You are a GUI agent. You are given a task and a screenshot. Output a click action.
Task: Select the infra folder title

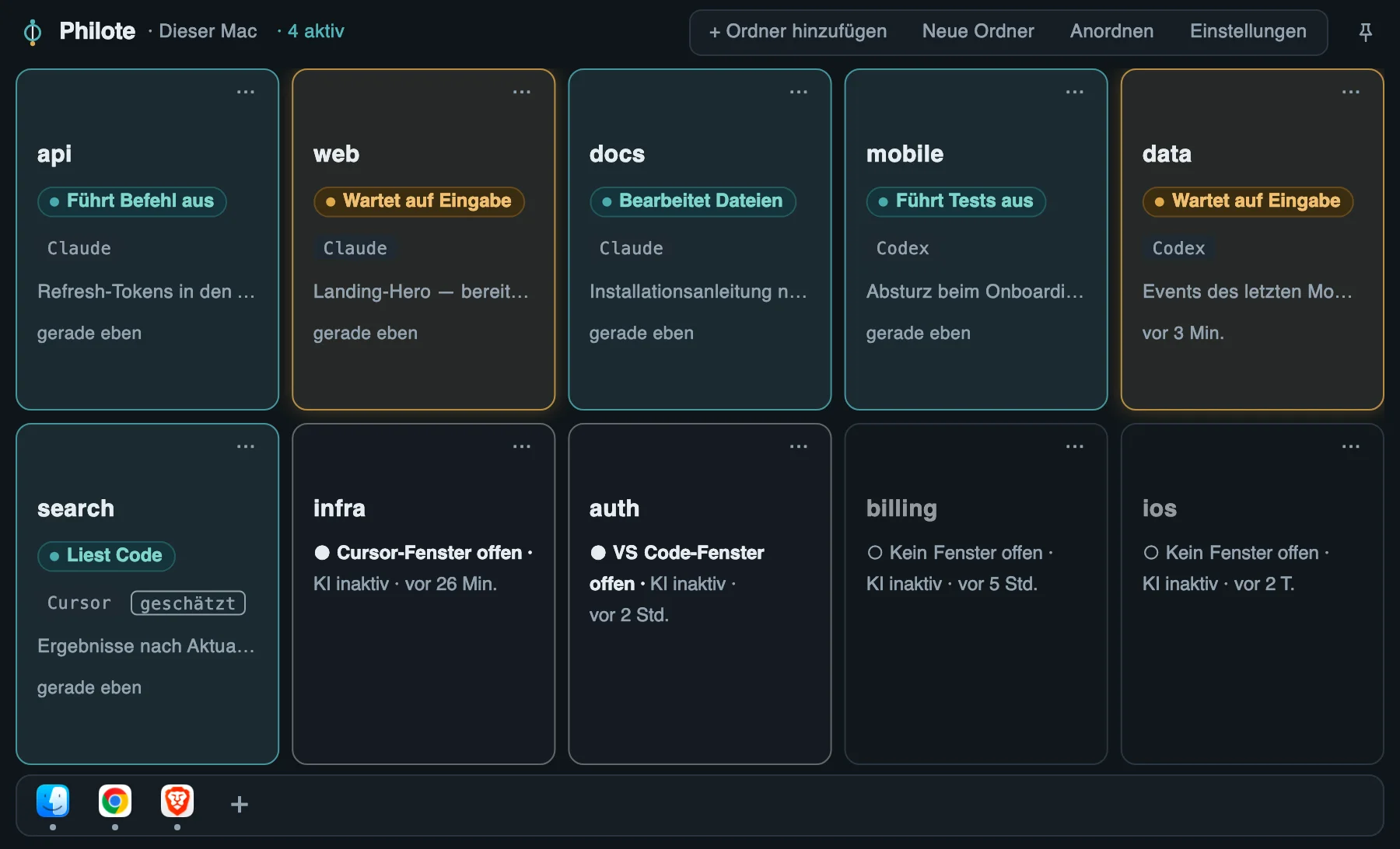coord(339,508)
